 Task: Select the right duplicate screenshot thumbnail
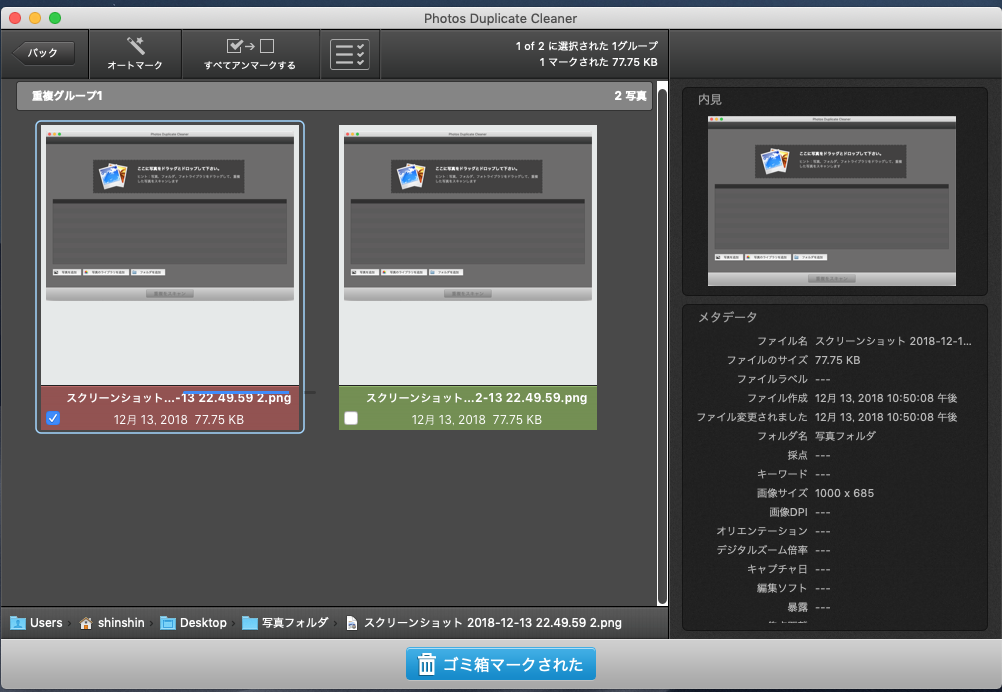coord(468,255)
